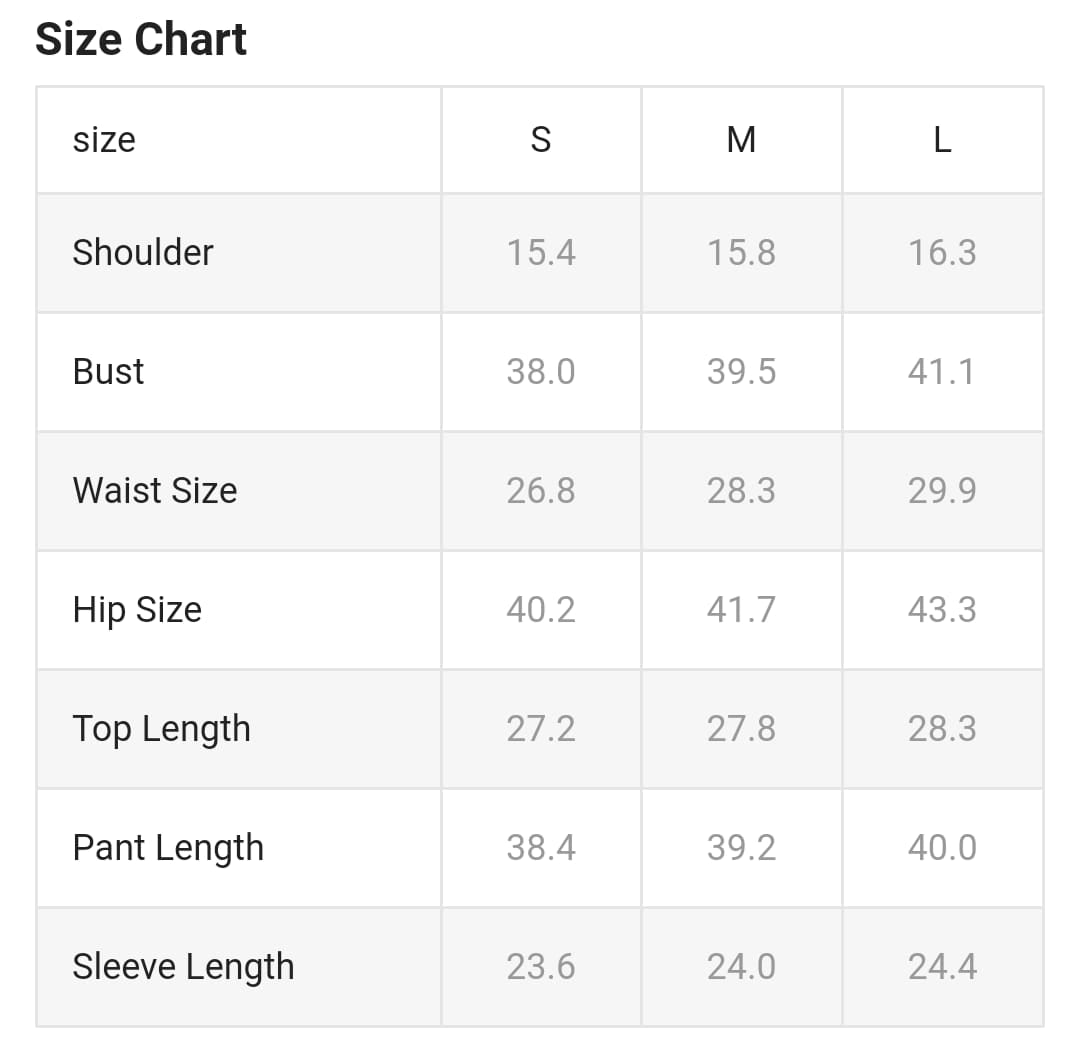
Task: Click the Waist Size row label
Action: (155, 490)
